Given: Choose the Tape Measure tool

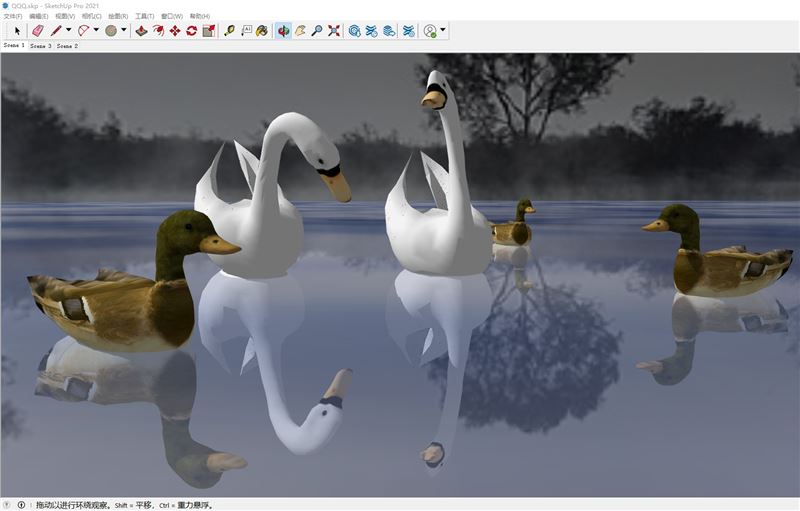Looking at the screenshot, I should [229, 31].
